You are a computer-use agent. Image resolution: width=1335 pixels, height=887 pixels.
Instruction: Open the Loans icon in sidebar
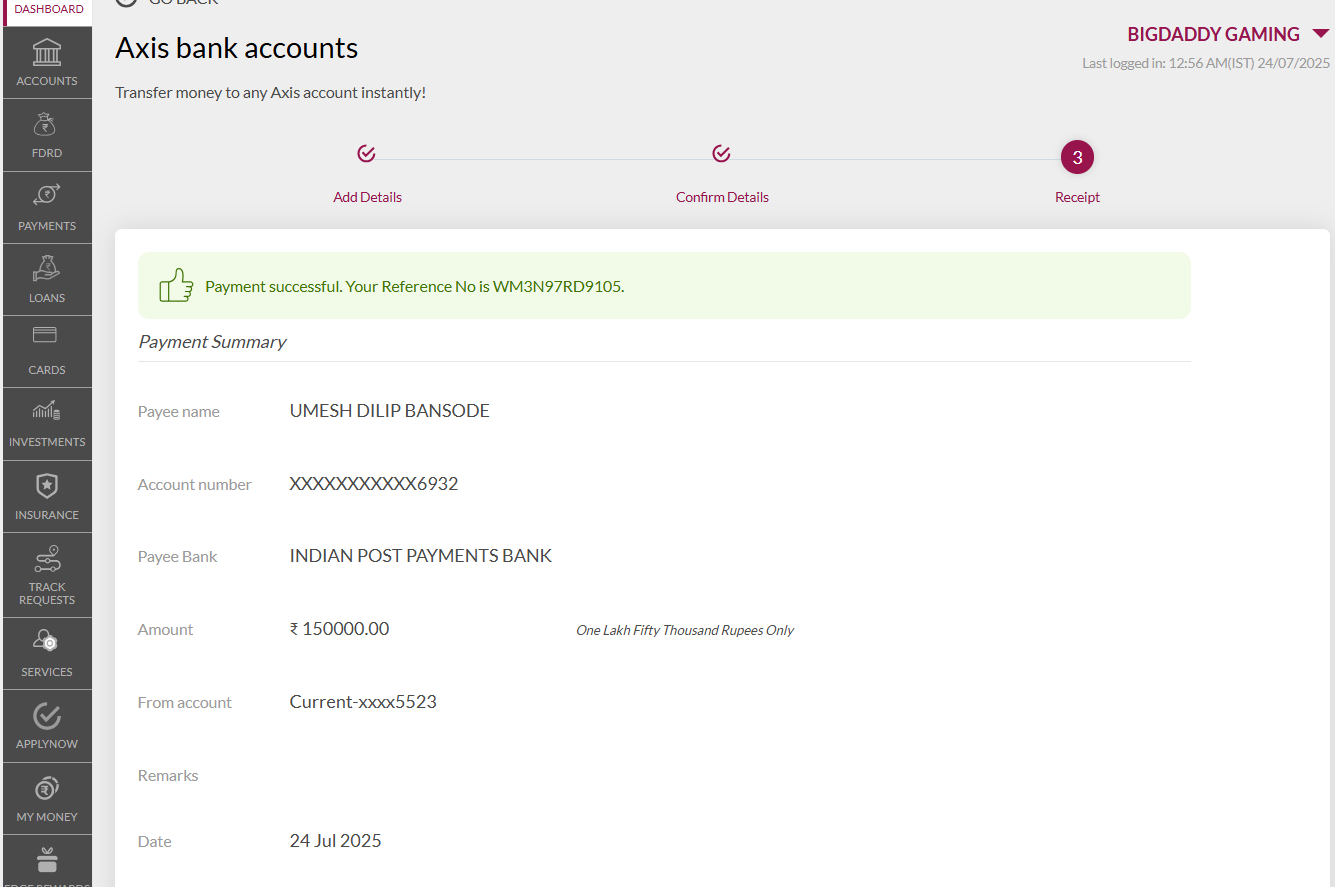pyautogui.click(x=47, y=269)
